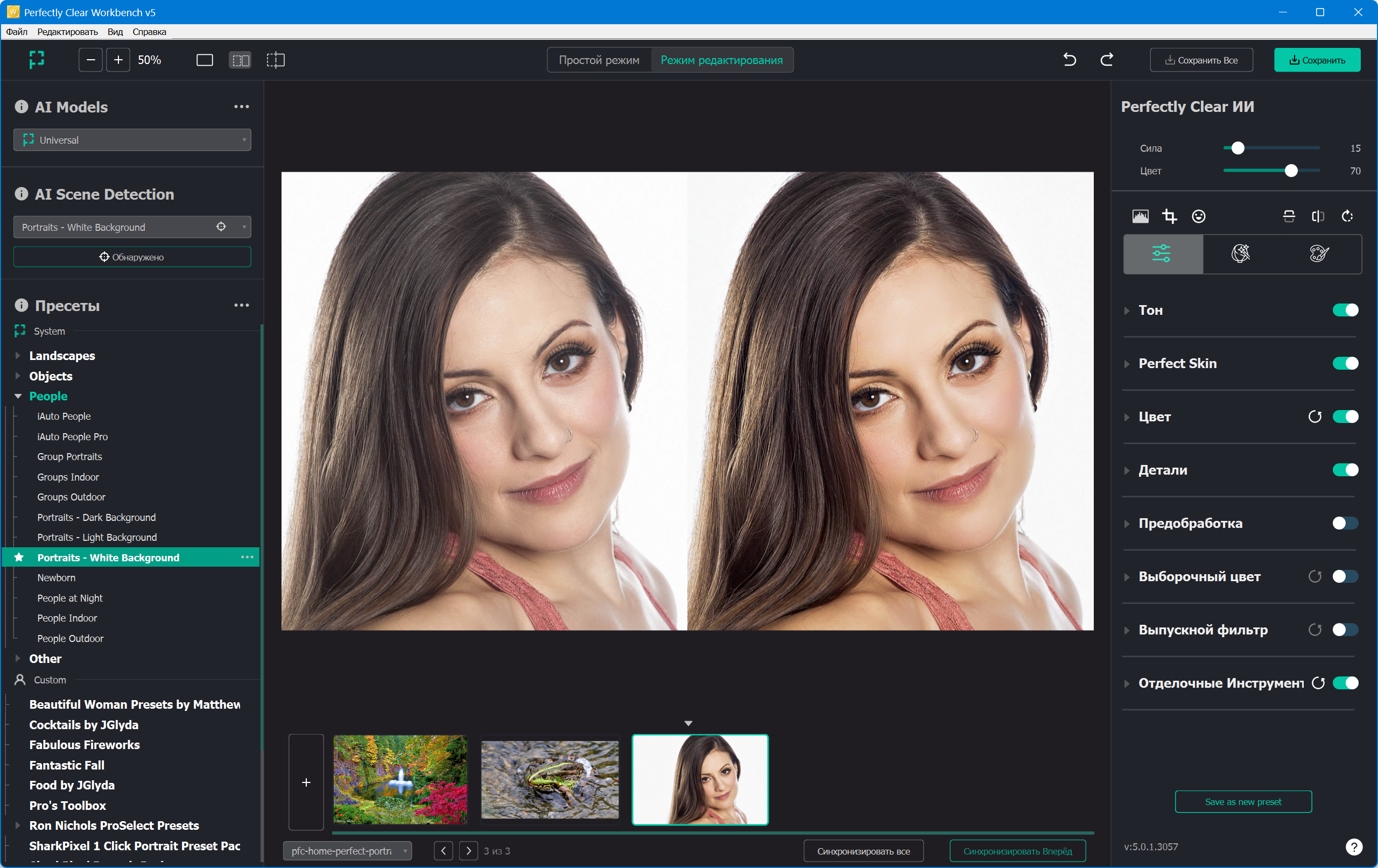
Task: Enable the Предобработка toggle
Action: tap(1345, 523)
